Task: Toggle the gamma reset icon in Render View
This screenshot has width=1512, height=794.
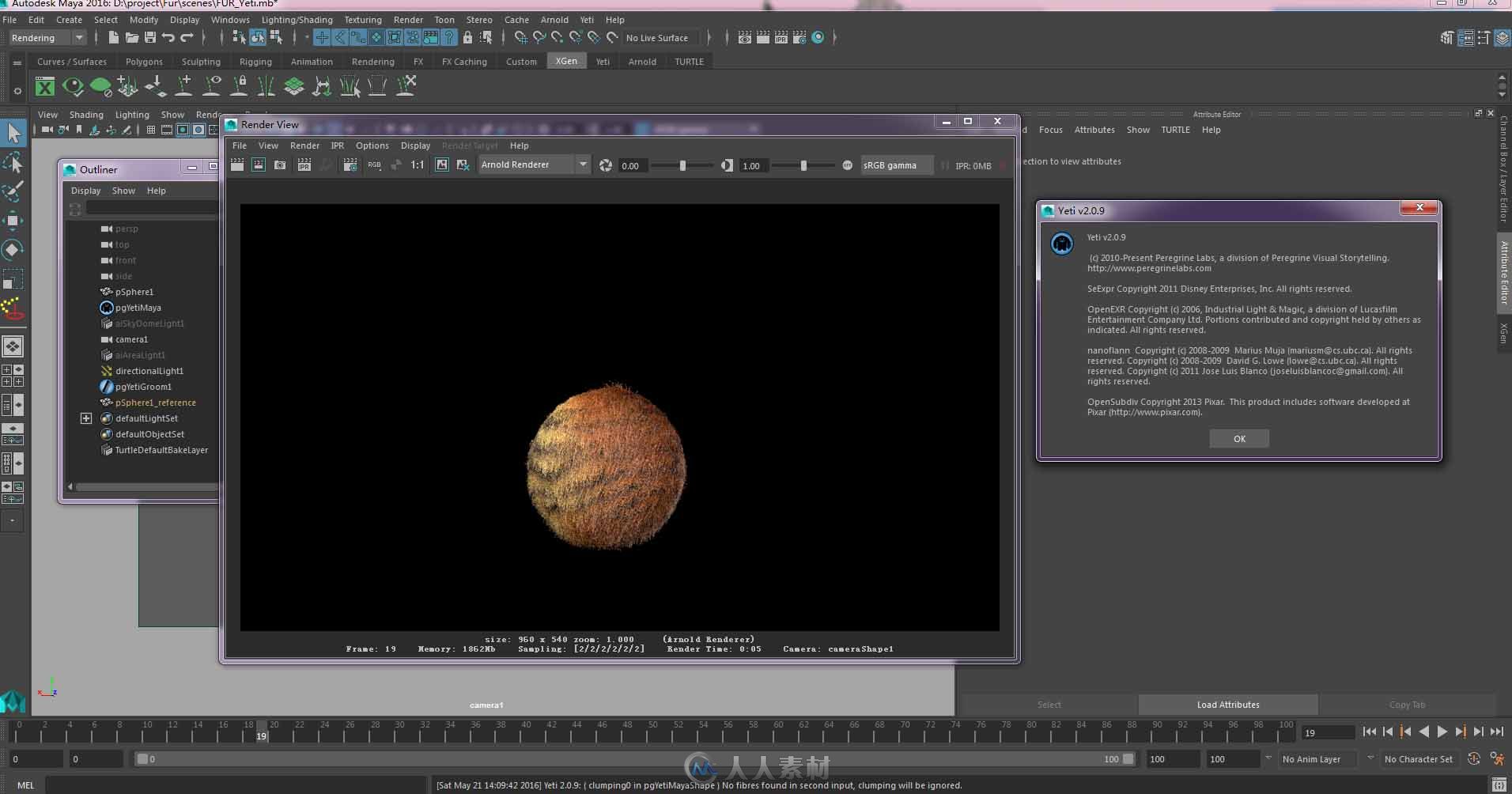Action: (727, 165)
